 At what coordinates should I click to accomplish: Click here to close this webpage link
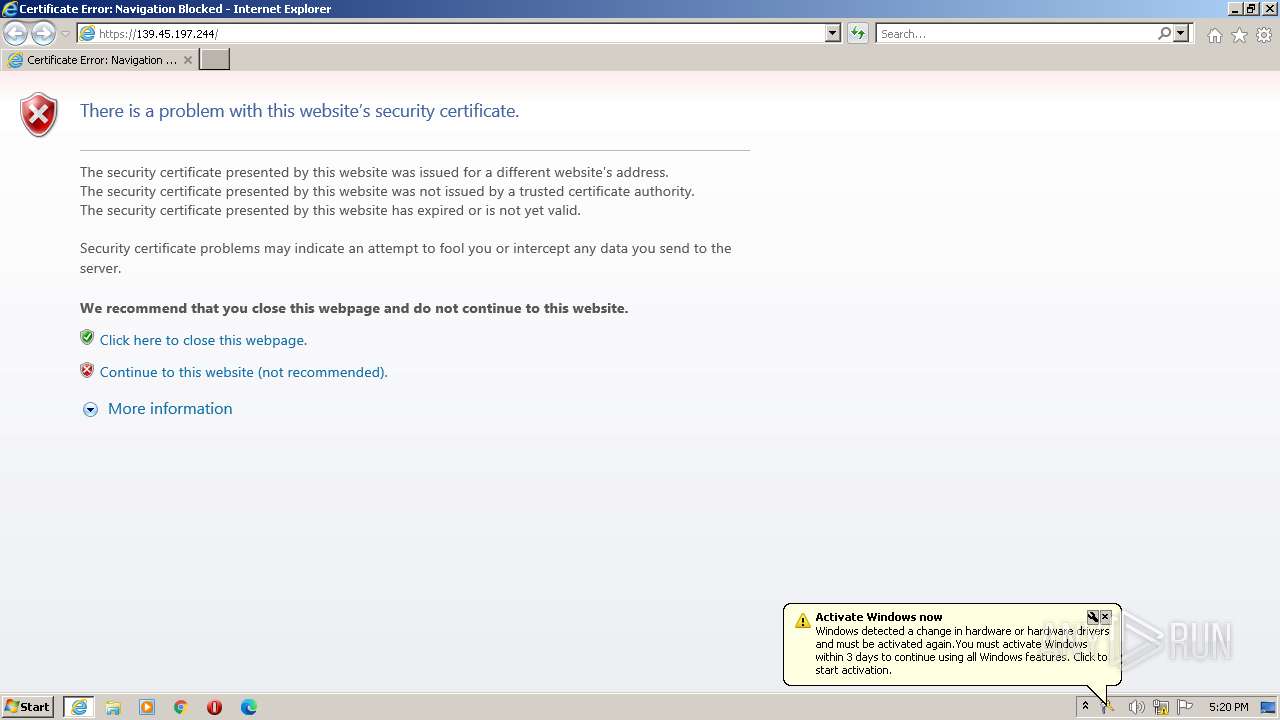click(203, 340)
